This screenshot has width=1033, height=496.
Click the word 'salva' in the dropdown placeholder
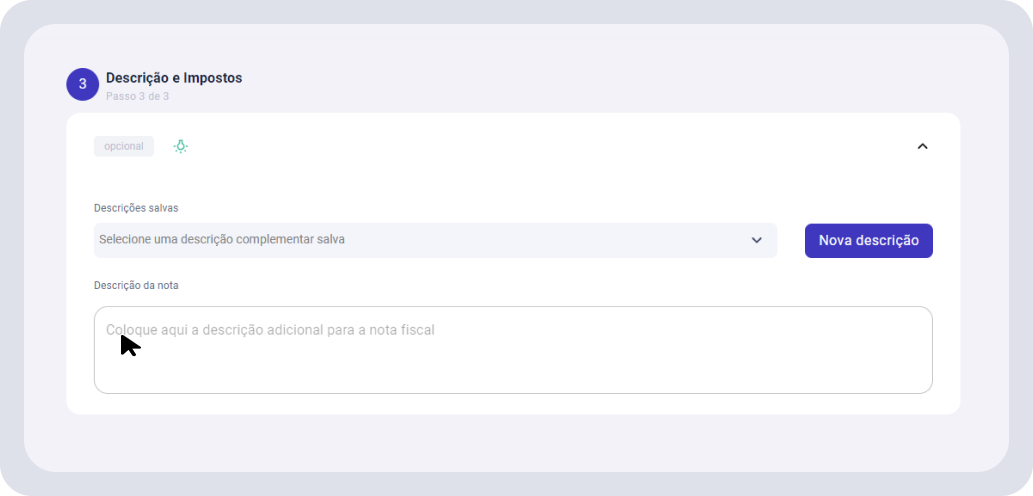[331, 239]
